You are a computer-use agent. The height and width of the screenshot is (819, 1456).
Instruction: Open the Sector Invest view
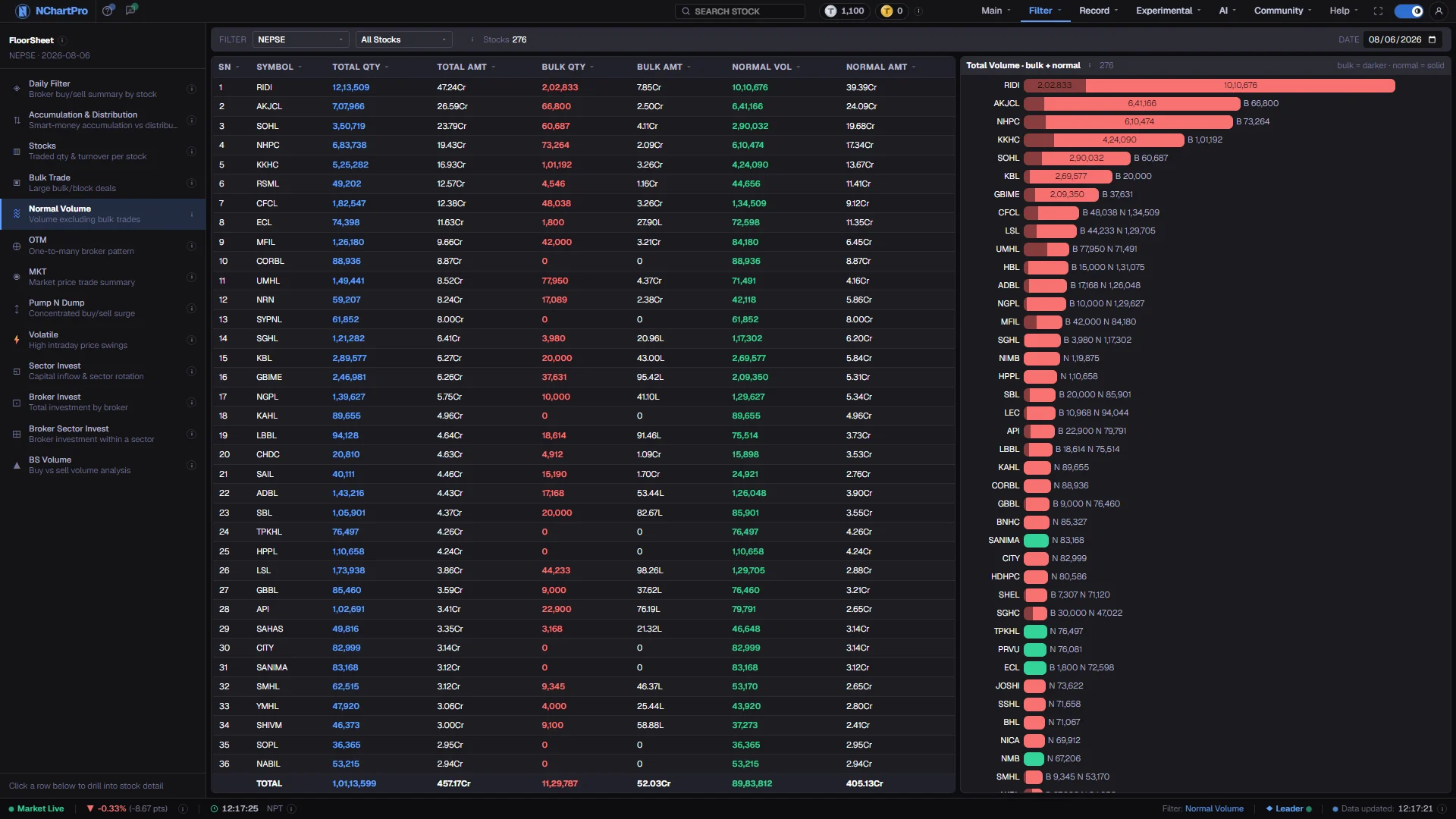102,371
